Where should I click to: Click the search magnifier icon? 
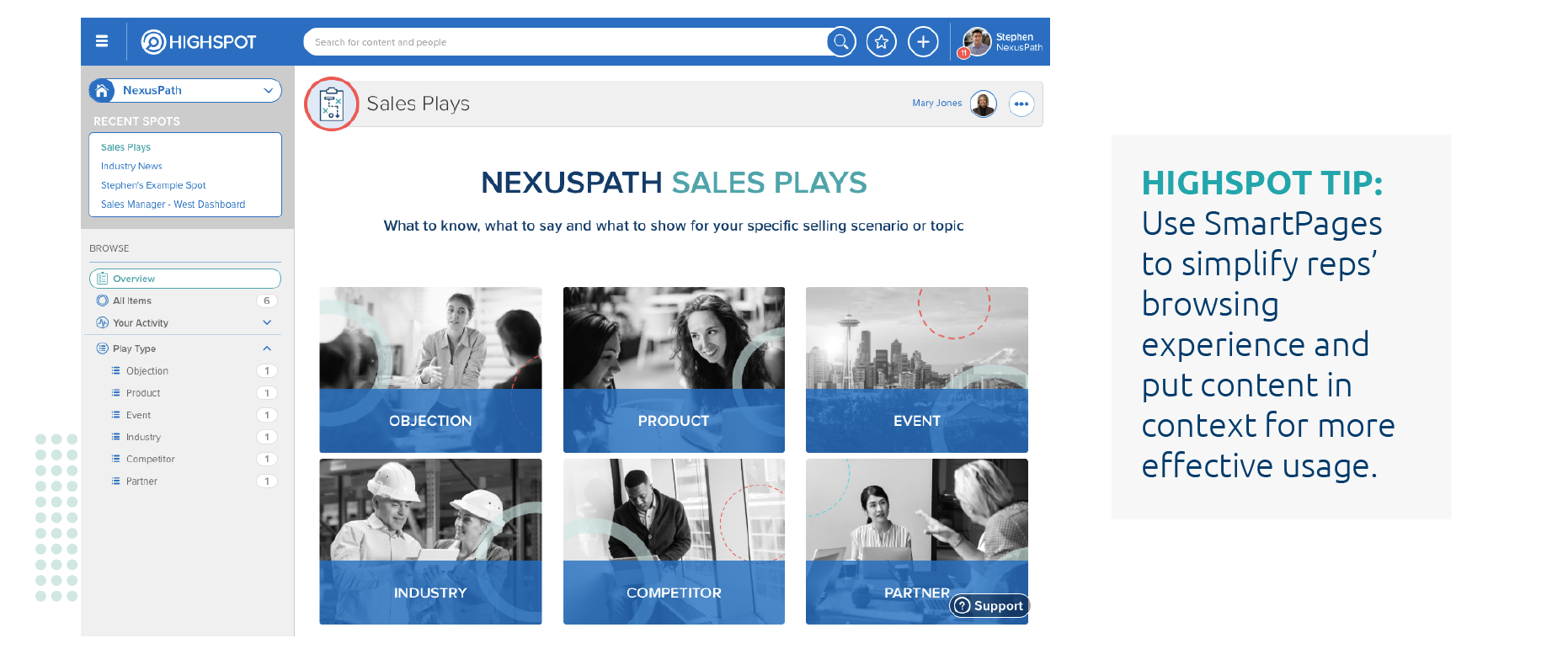coord(841,42)
